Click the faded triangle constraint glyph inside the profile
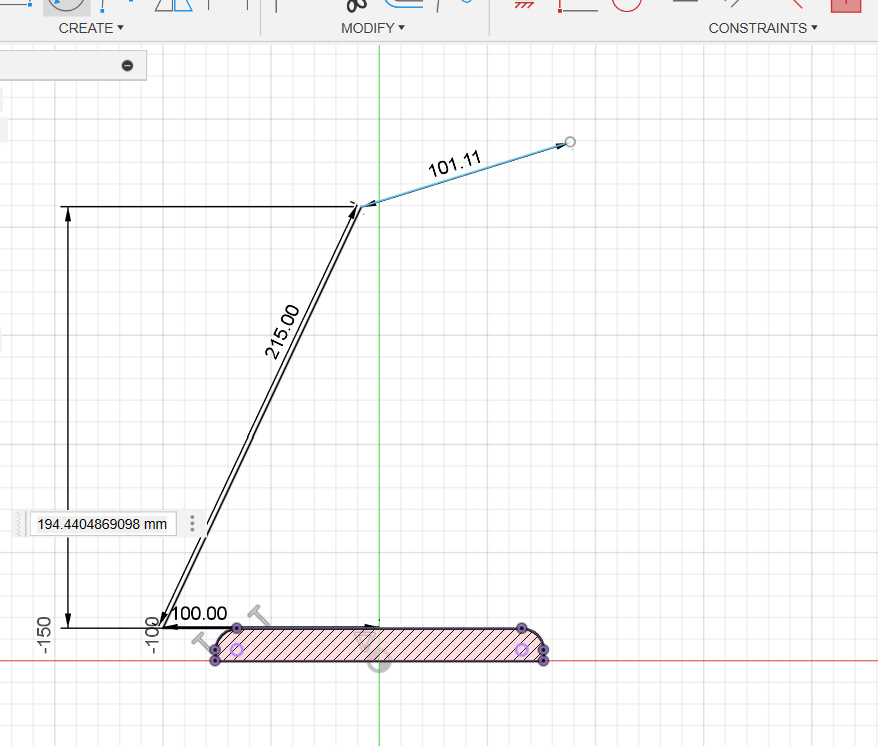 pyautogui.click(x=365, y=641)
